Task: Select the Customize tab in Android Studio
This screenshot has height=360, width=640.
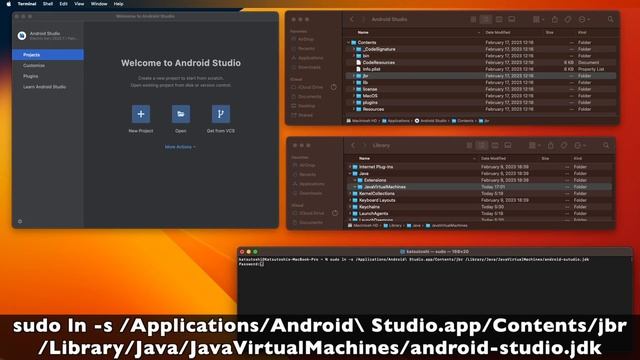Action: tap(48, 65)
